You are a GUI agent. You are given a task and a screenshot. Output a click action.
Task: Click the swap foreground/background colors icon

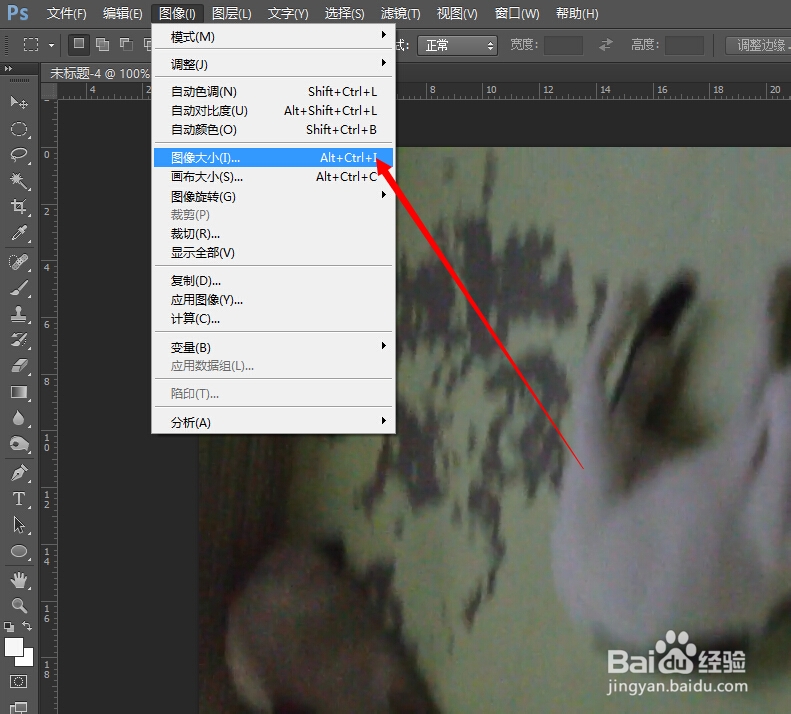coord(27,626)
